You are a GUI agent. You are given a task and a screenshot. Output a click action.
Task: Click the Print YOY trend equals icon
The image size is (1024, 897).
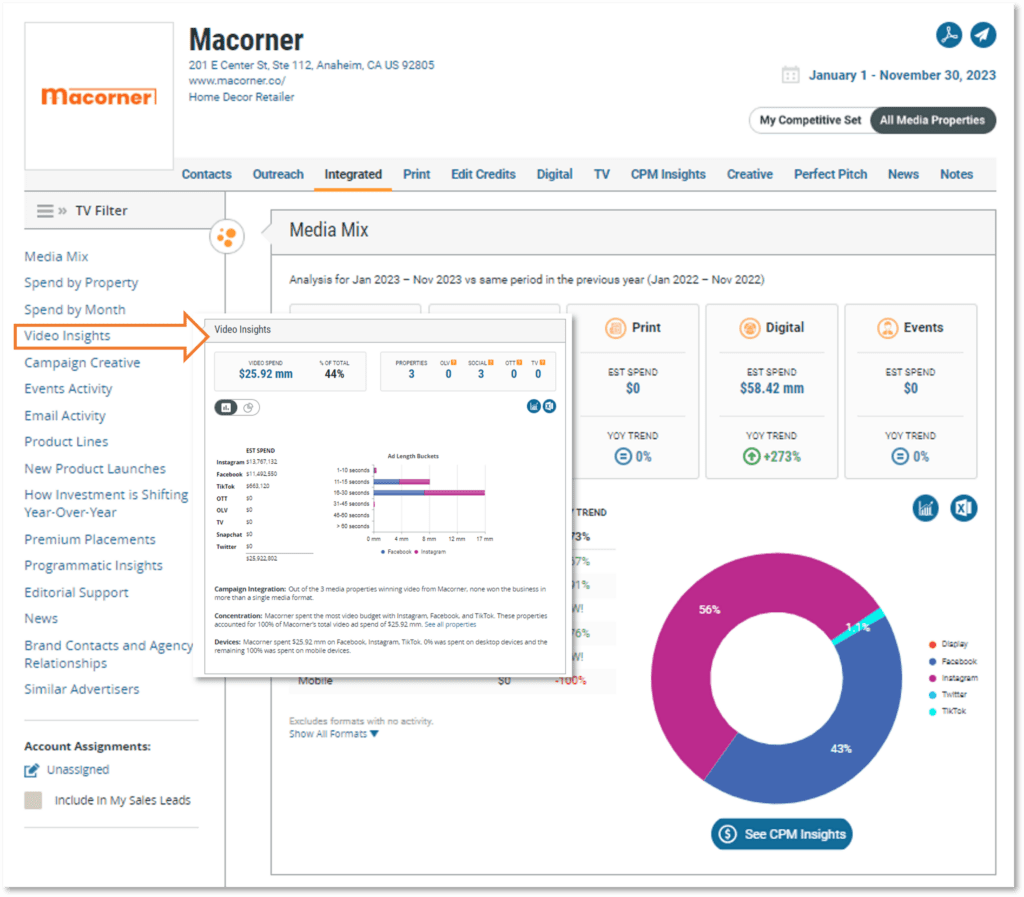[623, 456]
